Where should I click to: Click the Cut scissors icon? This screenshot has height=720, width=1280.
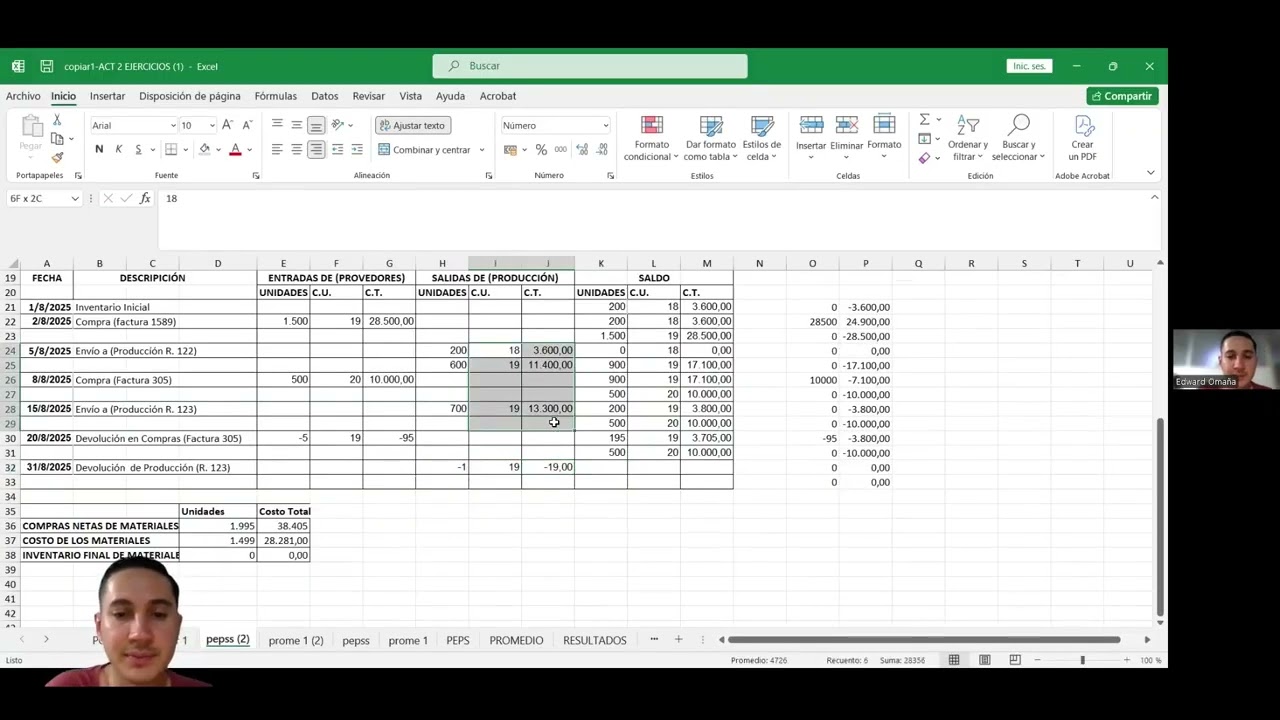[x=57, y=120]
